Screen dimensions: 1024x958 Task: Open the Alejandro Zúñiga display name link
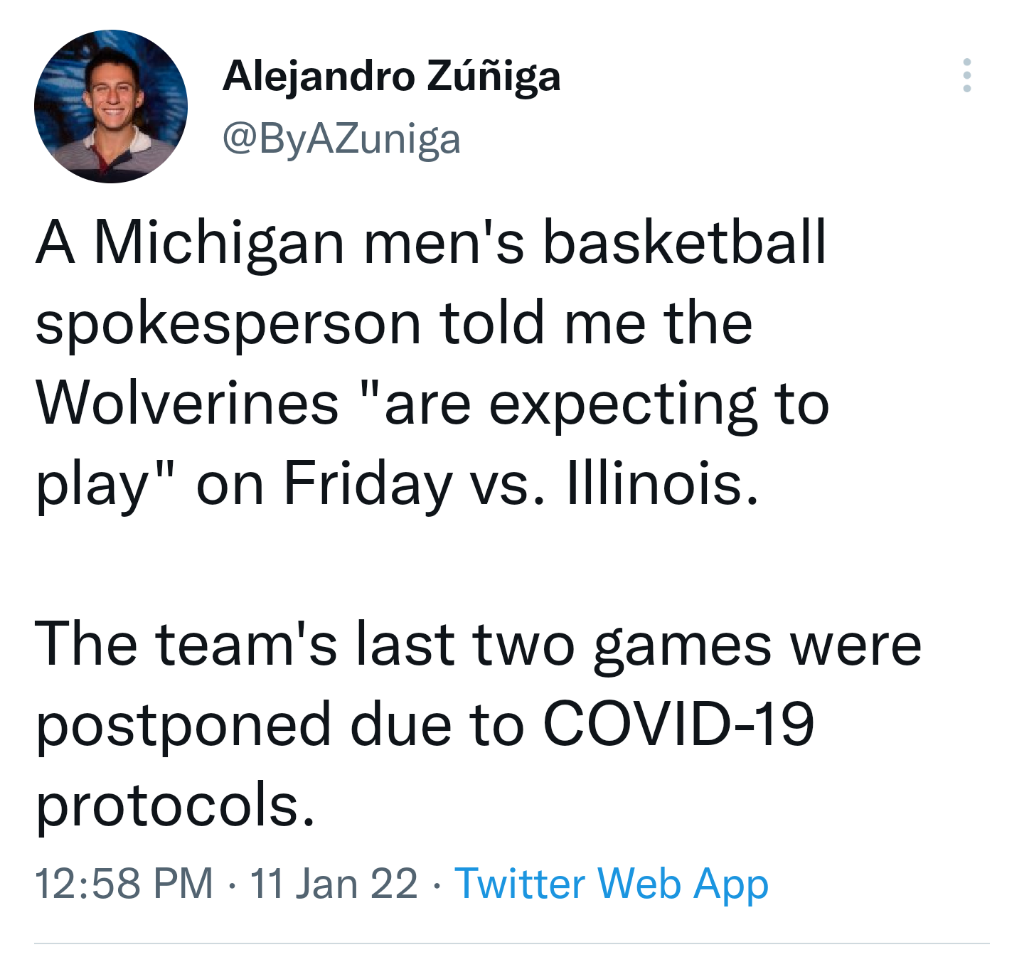coord(391,76)
